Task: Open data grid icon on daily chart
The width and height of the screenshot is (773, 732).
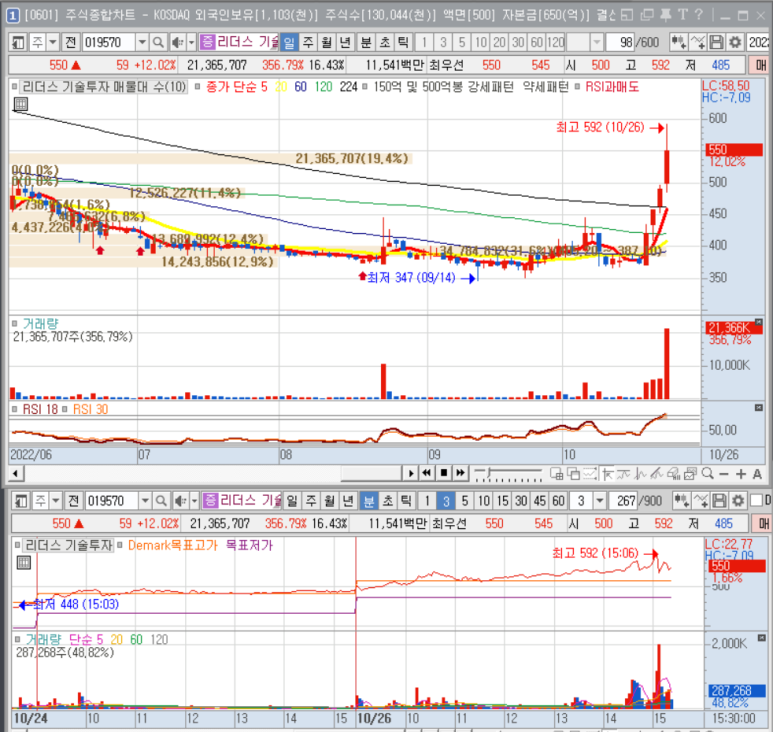Action: [x=21, y=104]
